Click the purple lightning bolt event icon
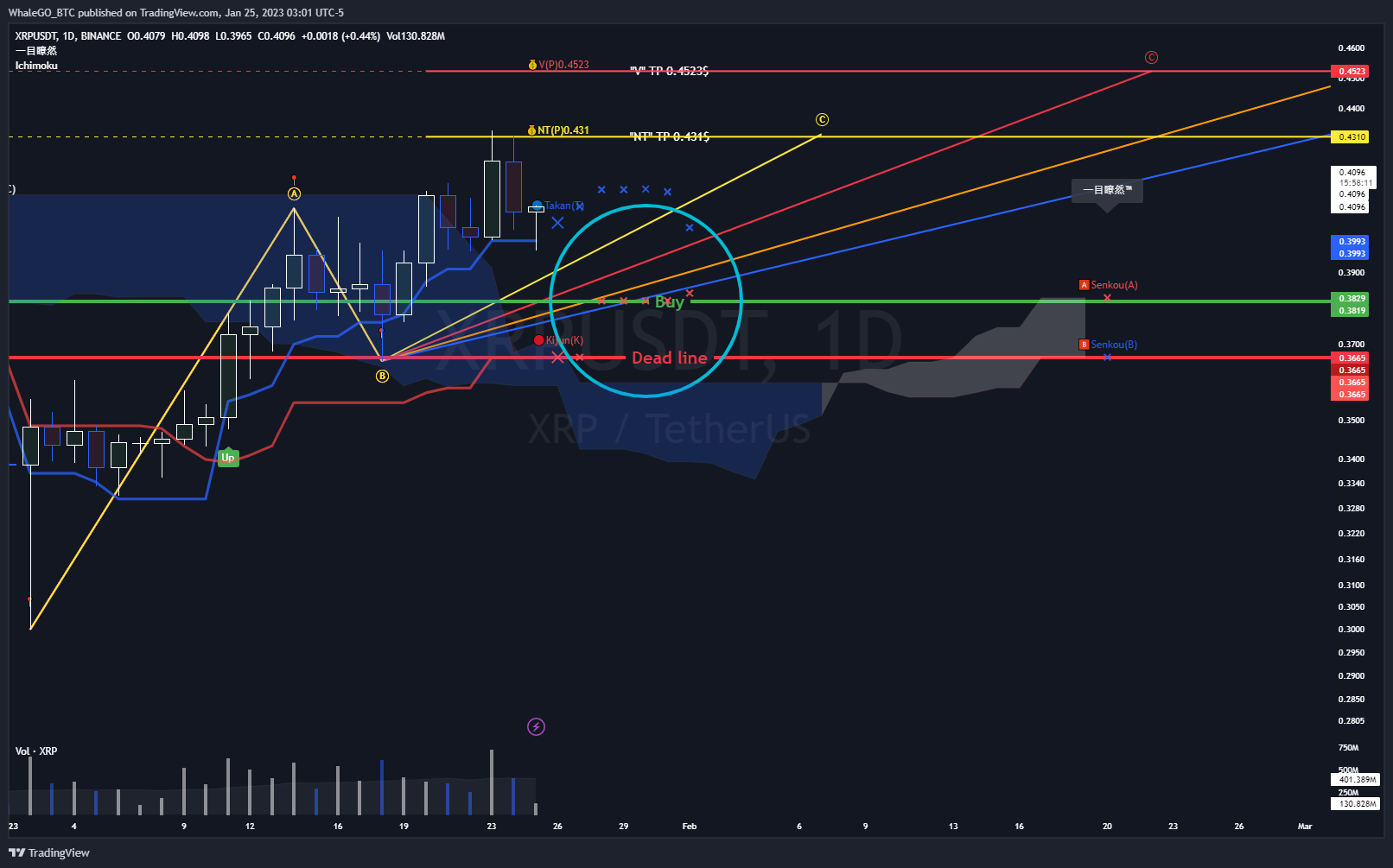Image resolution: width=1393 pixels, height=868 pixels. (x=536, y=727)
